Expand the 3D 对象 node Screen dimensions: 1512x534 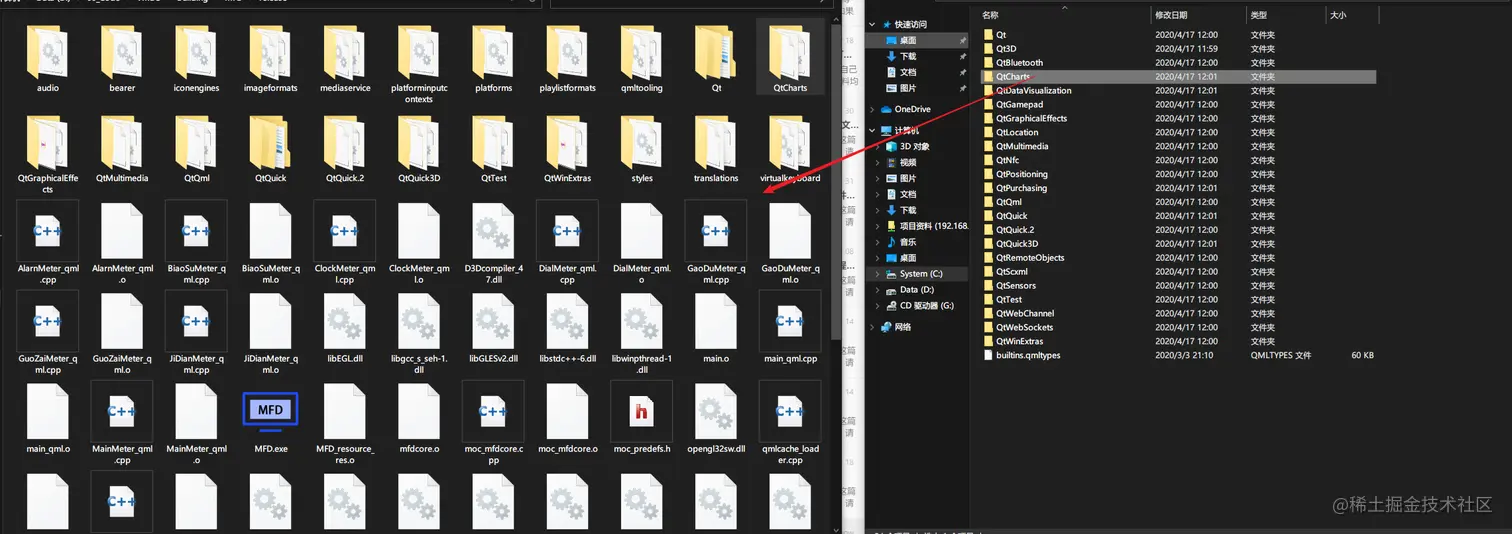879,146
